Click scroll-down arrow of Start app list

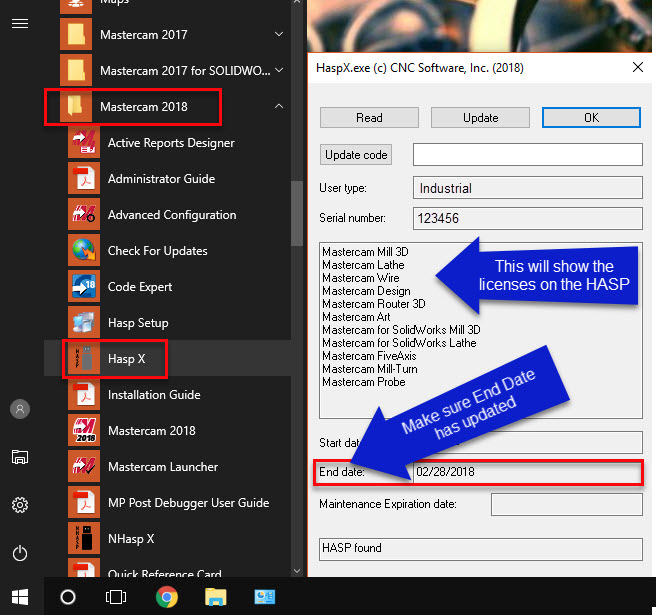coord(297,571)
